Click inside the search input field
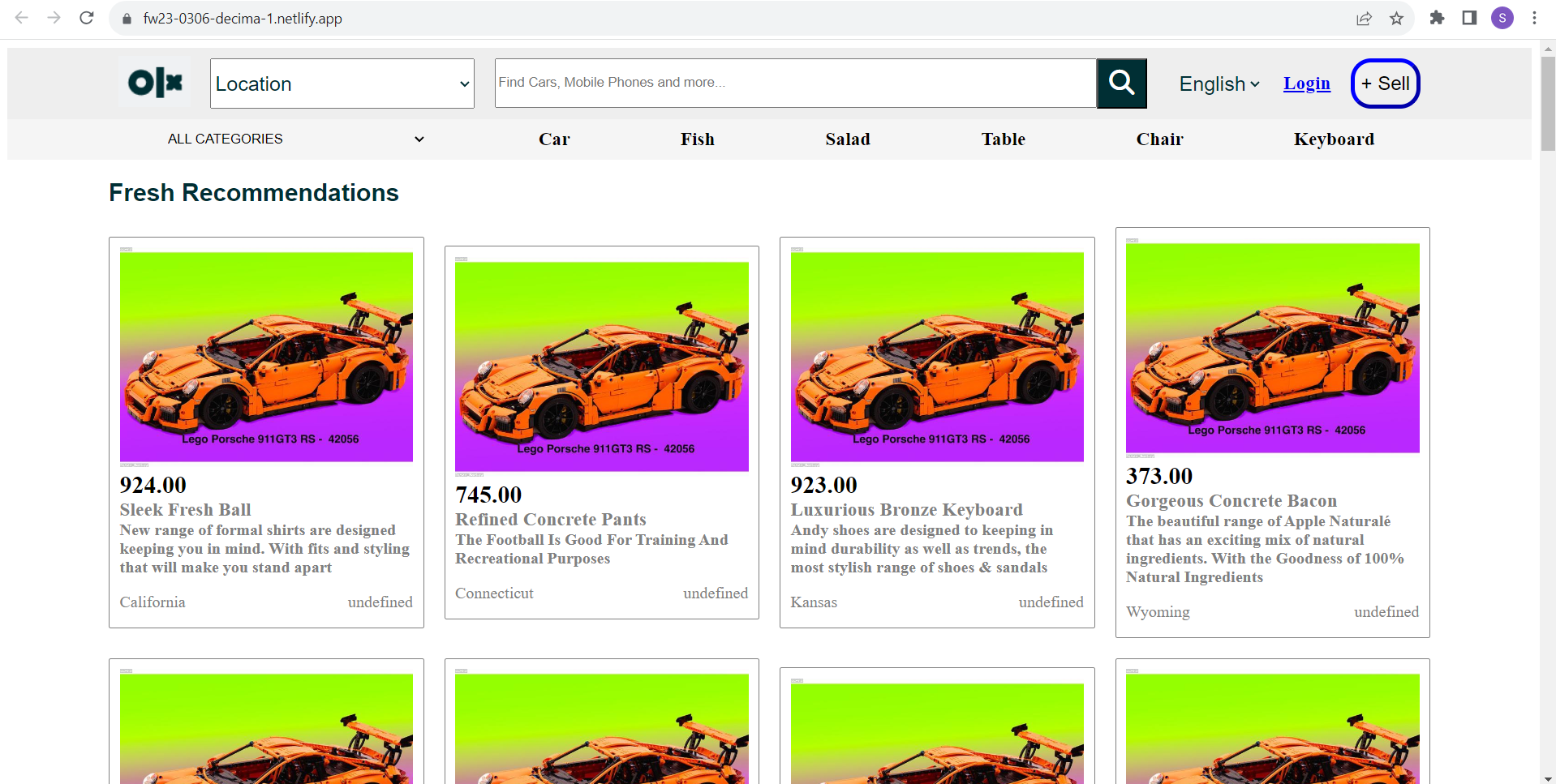 [795, 83]
